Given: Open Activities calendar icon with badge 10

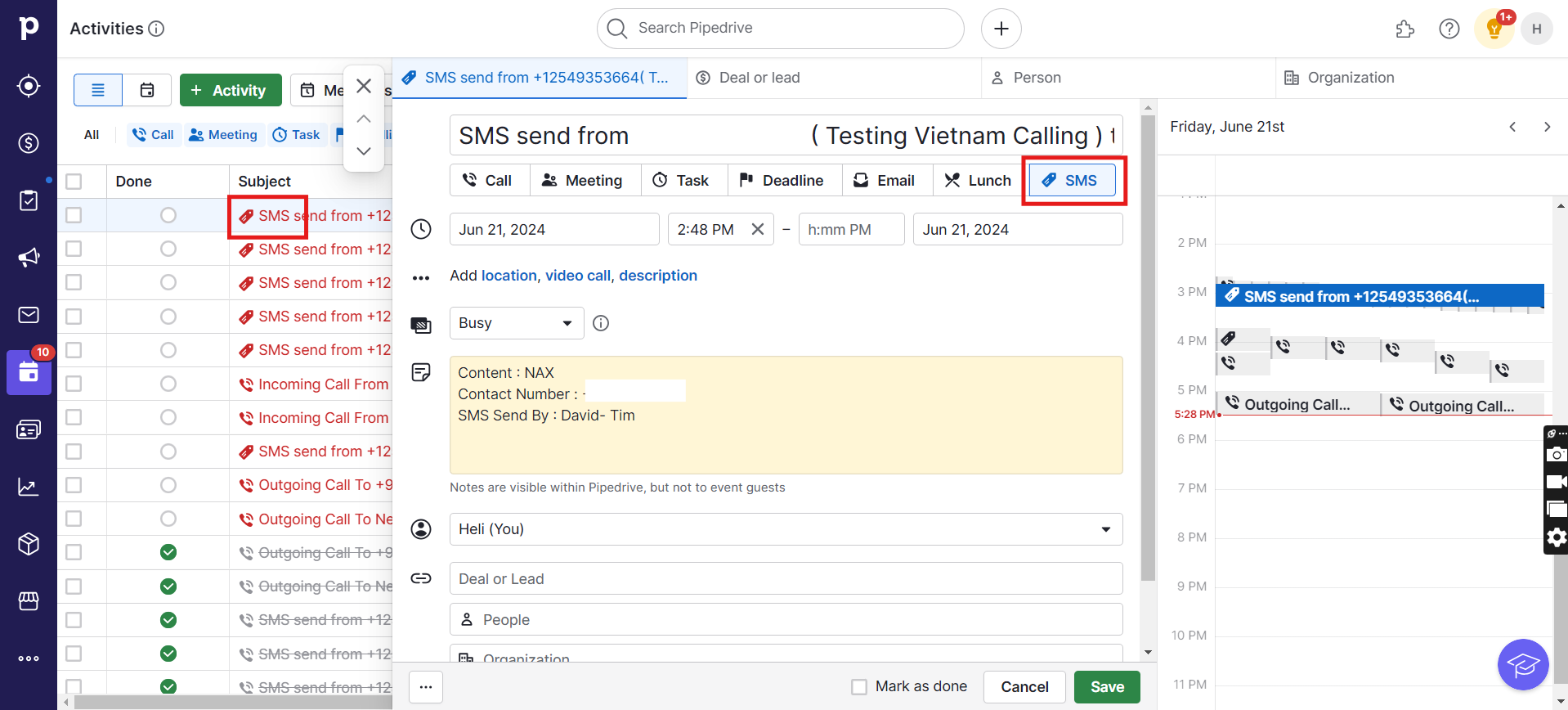Looking at the screenshot, I should (29, 372).
